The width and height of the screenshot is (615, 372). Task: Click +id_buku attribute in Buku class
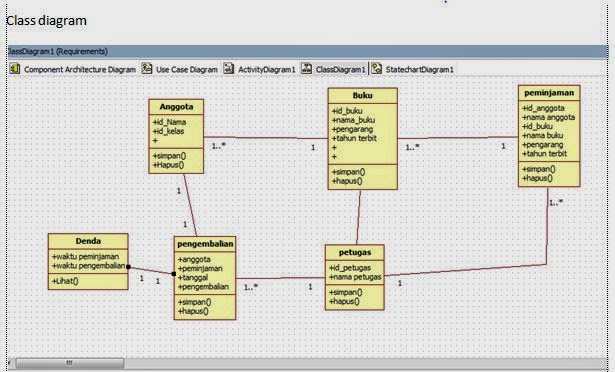pyautogui.click(x=347, y=111)
